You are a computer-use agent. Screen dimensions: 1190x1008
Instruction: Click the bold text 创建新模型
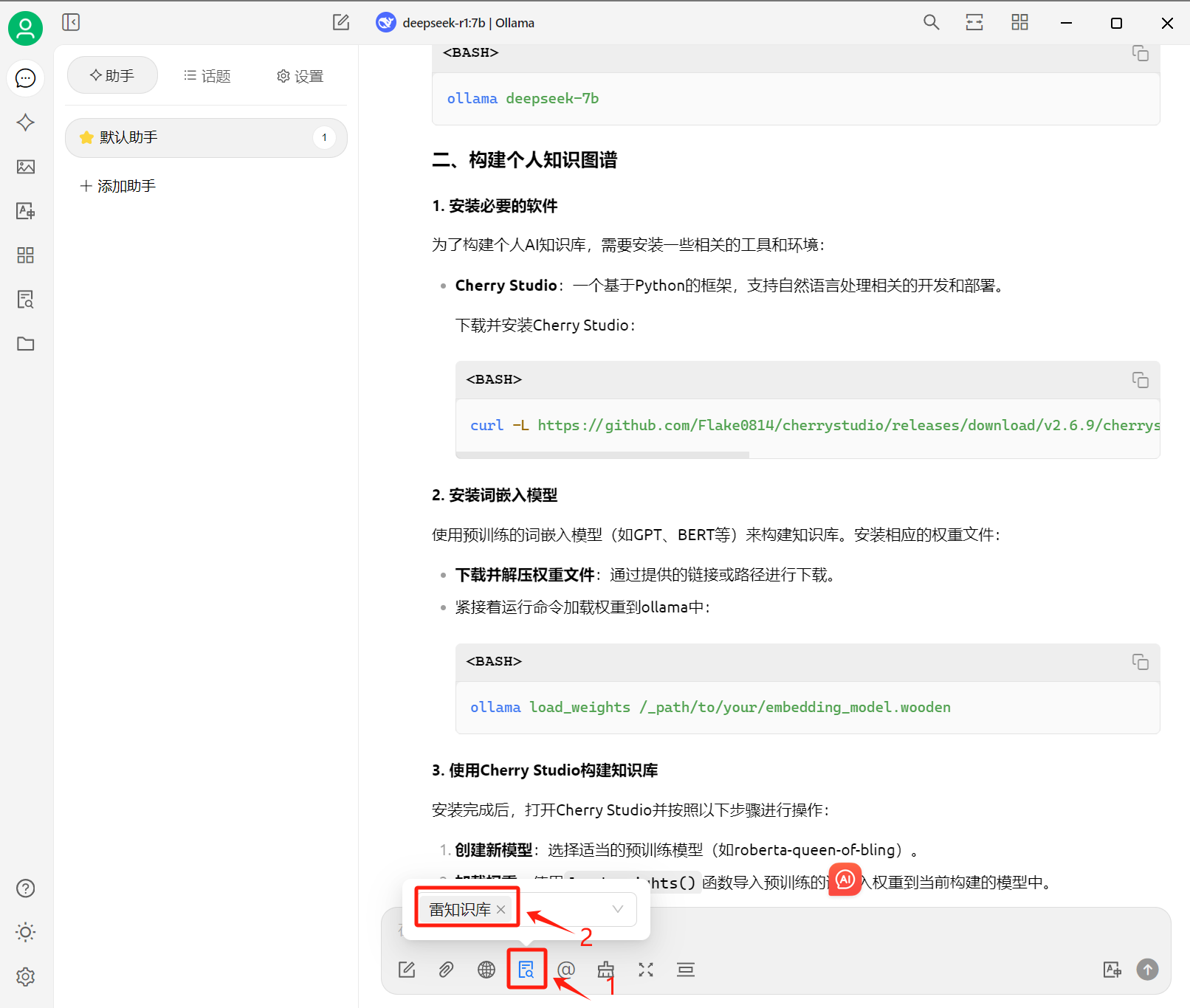coord(493,850)
